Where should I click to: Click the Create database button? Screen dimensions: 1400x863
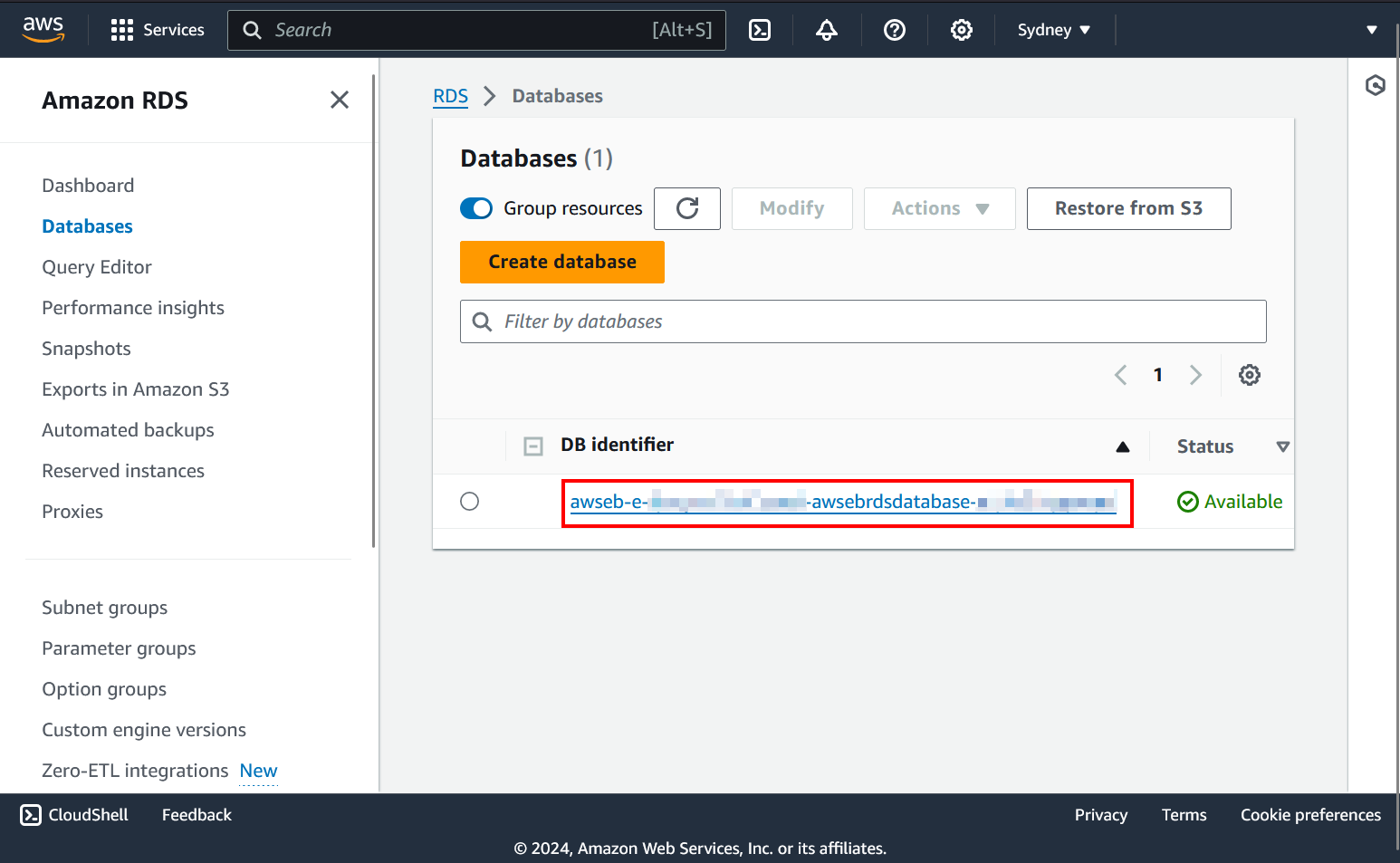pos(561,262)
